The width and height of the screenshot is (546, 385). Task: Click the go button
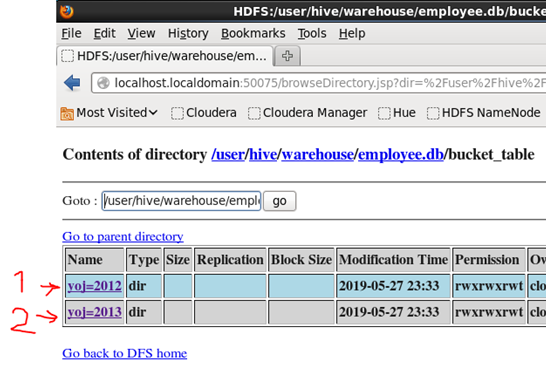click(280, 201)
